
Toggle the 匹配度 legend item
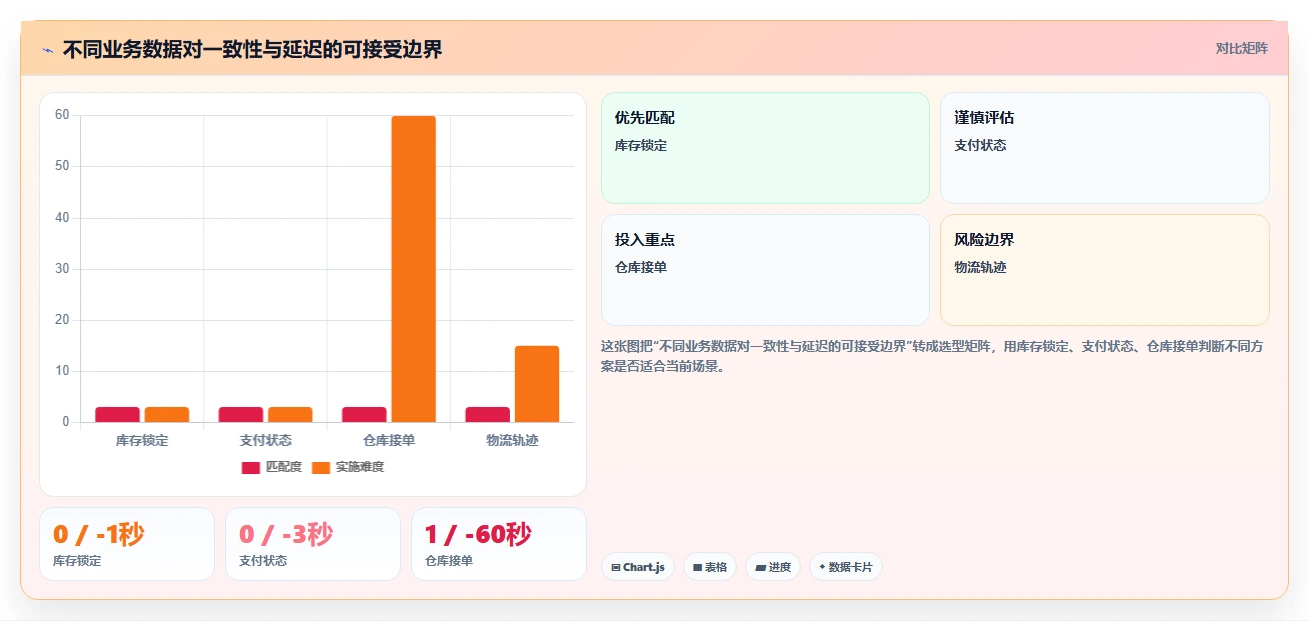(271, 467)
